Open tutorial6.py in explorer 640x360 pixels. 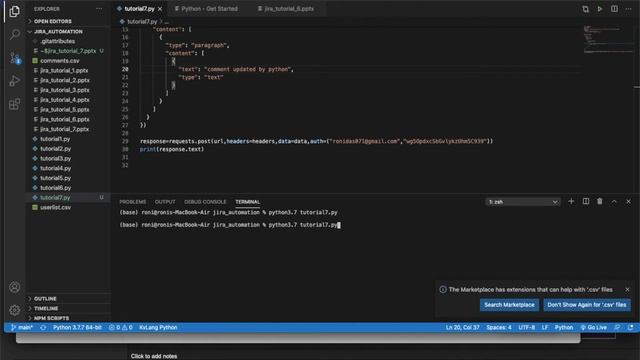tap(56, 188)
